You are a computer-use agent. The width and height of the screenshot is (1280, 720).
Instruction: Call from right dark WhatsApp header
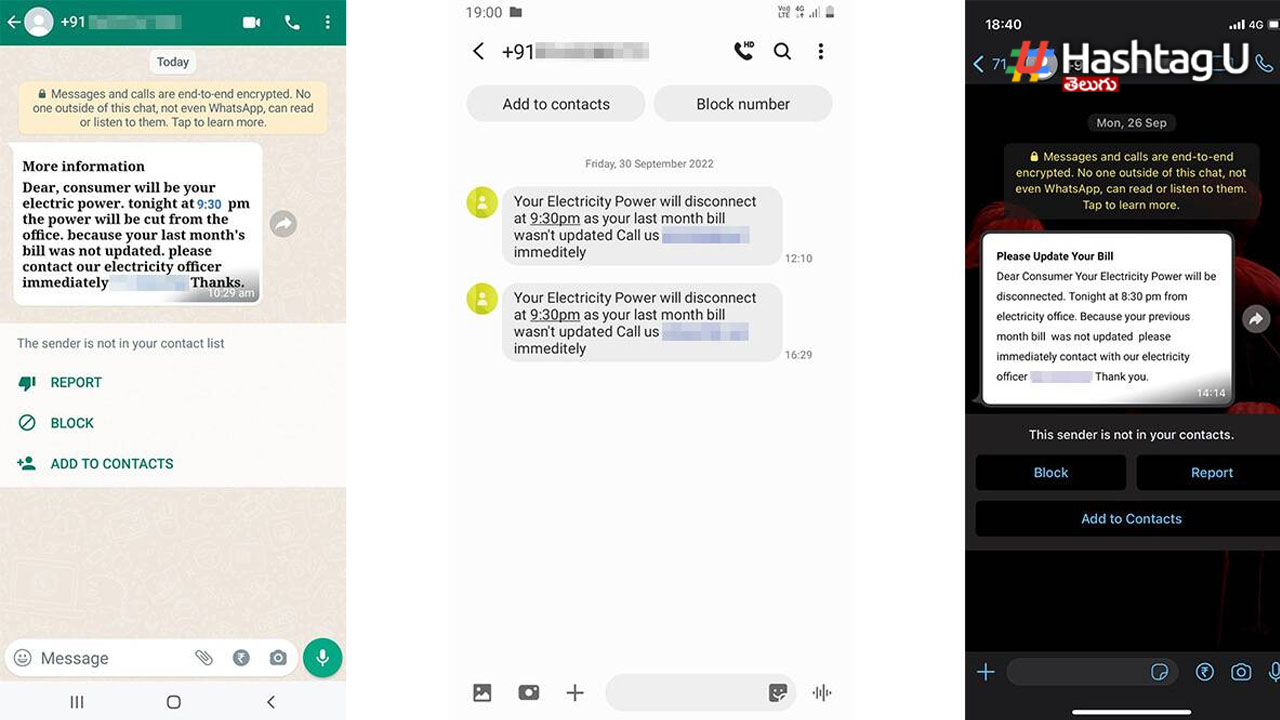(1264, 63)
